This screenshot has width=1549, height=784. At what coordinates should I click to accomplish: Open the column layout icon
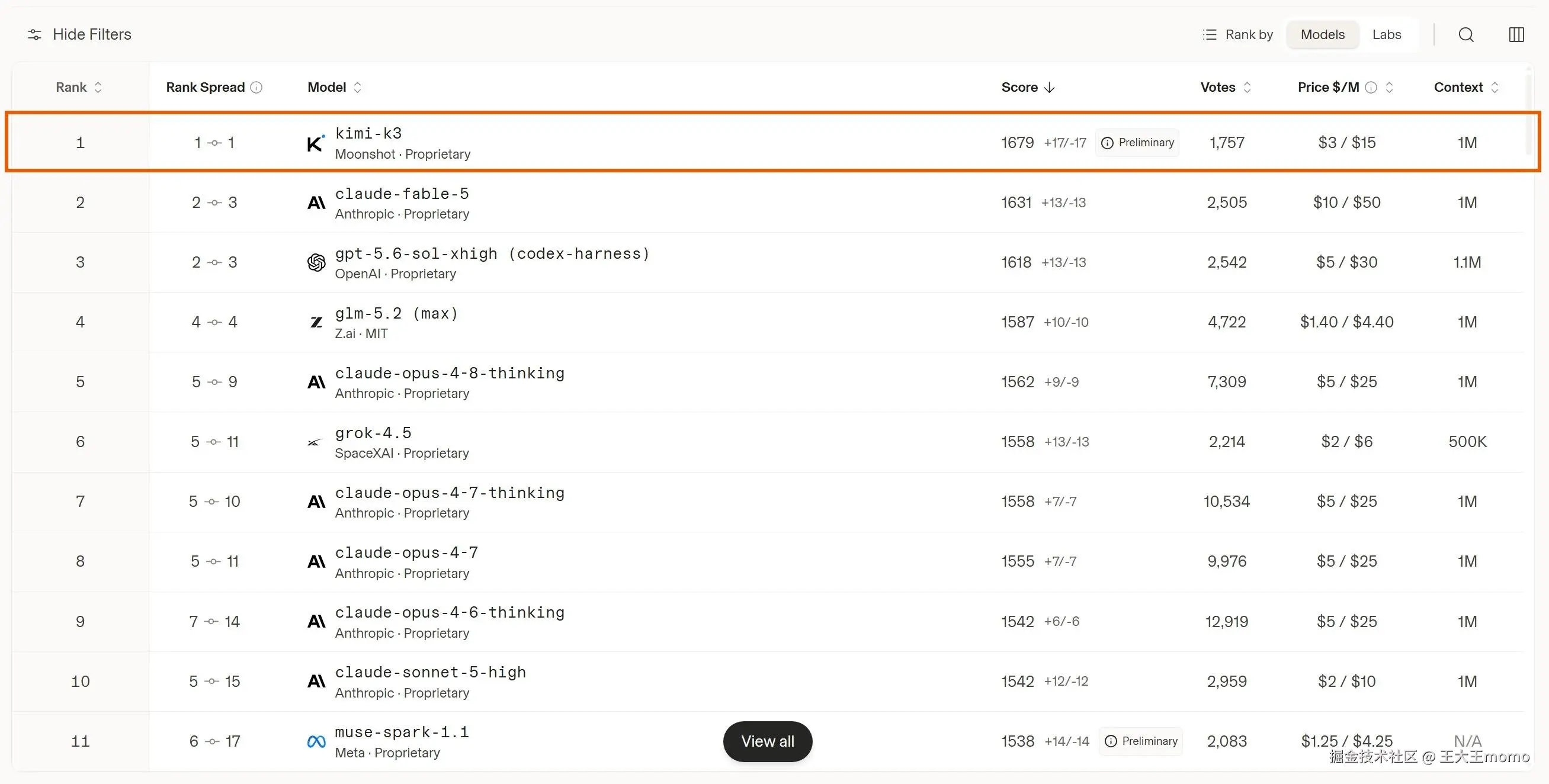[1516, 35]
